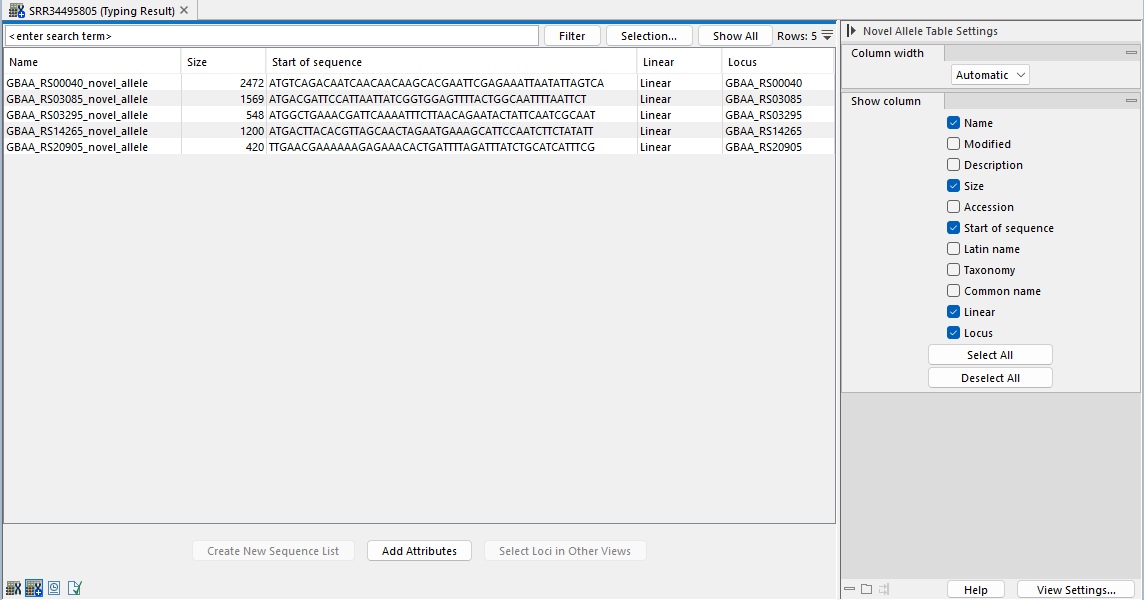Screen dimensions: 1144x600
Task: Enable the Description column checkbox
Action: (x=953, y=165)
